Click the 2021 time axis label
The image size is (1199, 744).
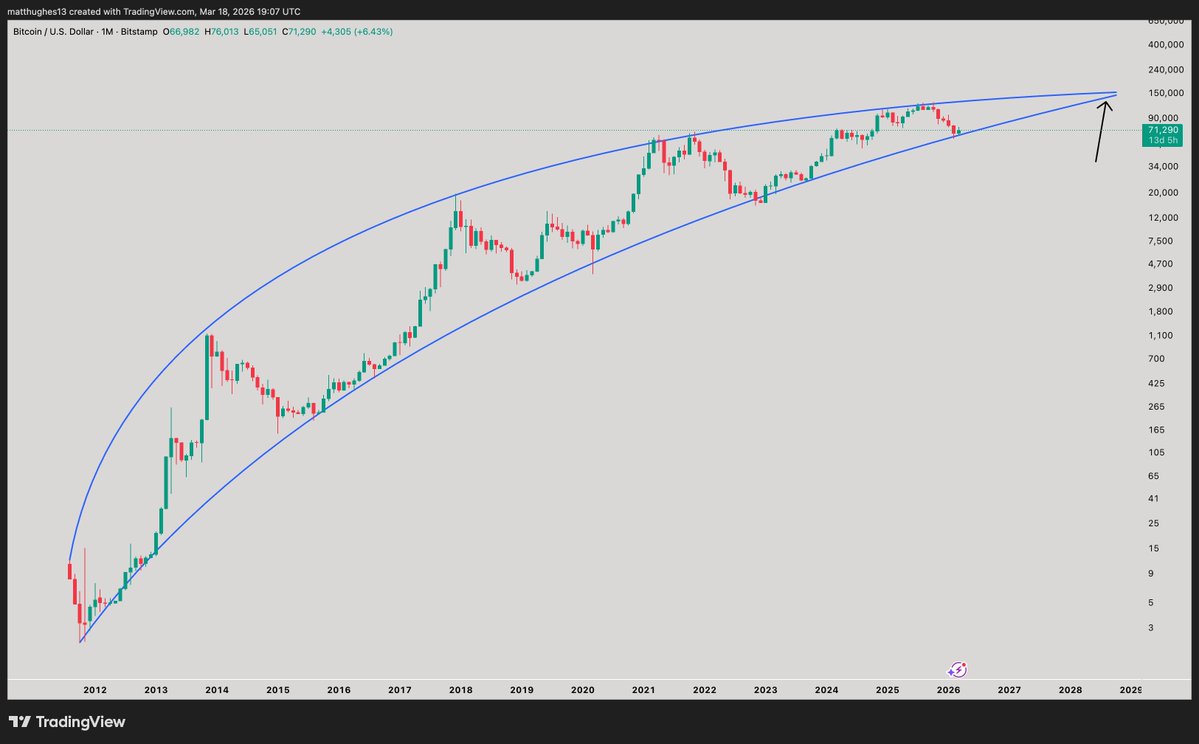pos(643,690)
